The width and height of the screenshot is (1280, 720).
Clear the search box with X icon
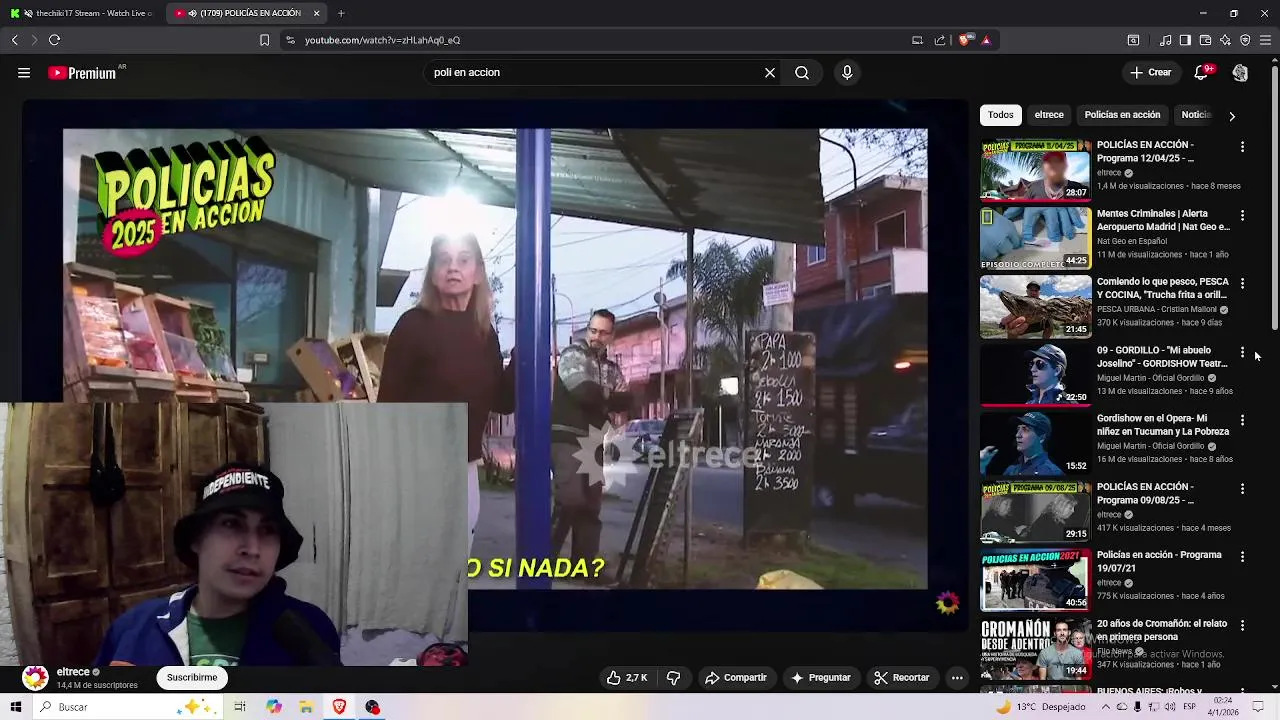tap(770, 72)
